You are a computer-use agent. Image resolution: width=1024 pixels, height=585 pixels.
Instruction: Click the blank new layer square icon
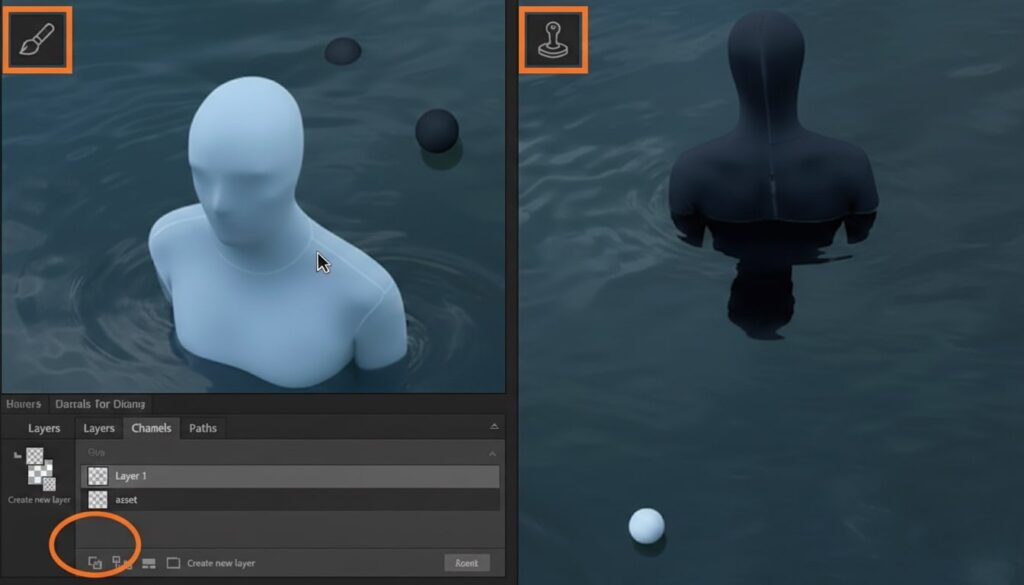click(174, 562)
